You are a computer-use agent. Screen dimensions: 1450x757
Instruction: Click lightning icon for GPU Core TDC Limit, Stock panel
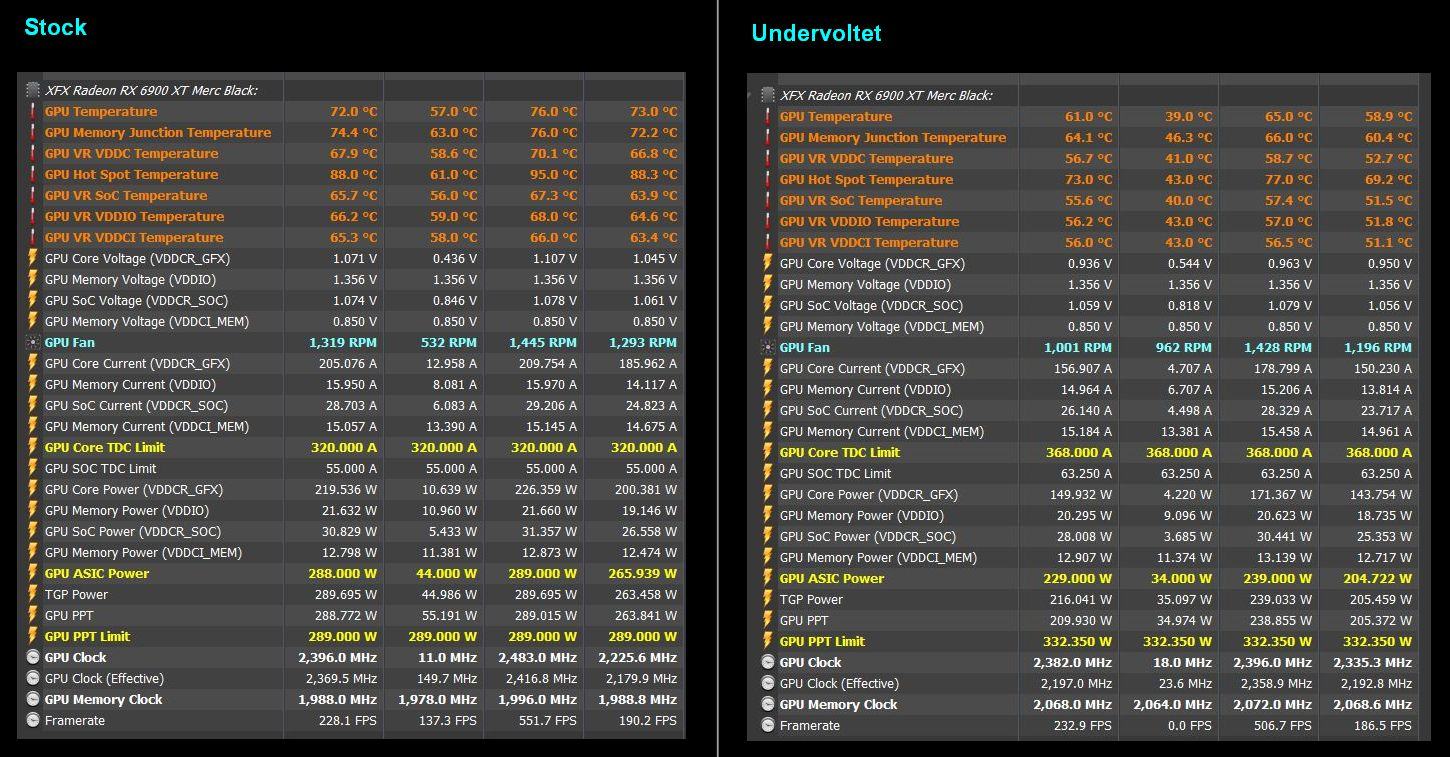[x=33, y=447]
